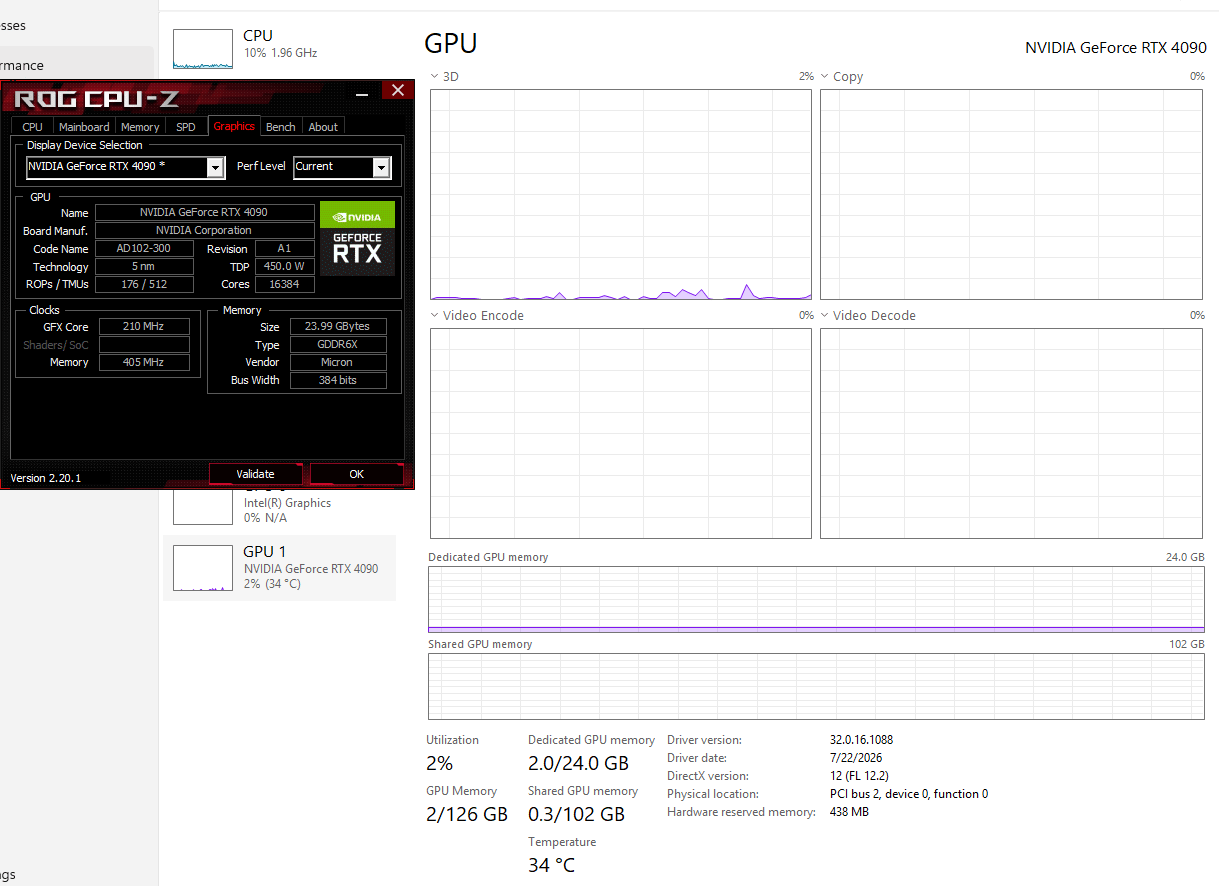Click the CPU-Z Version 2.20.1 label
This screenshot has width=1219, height=886.
(46, 478)
